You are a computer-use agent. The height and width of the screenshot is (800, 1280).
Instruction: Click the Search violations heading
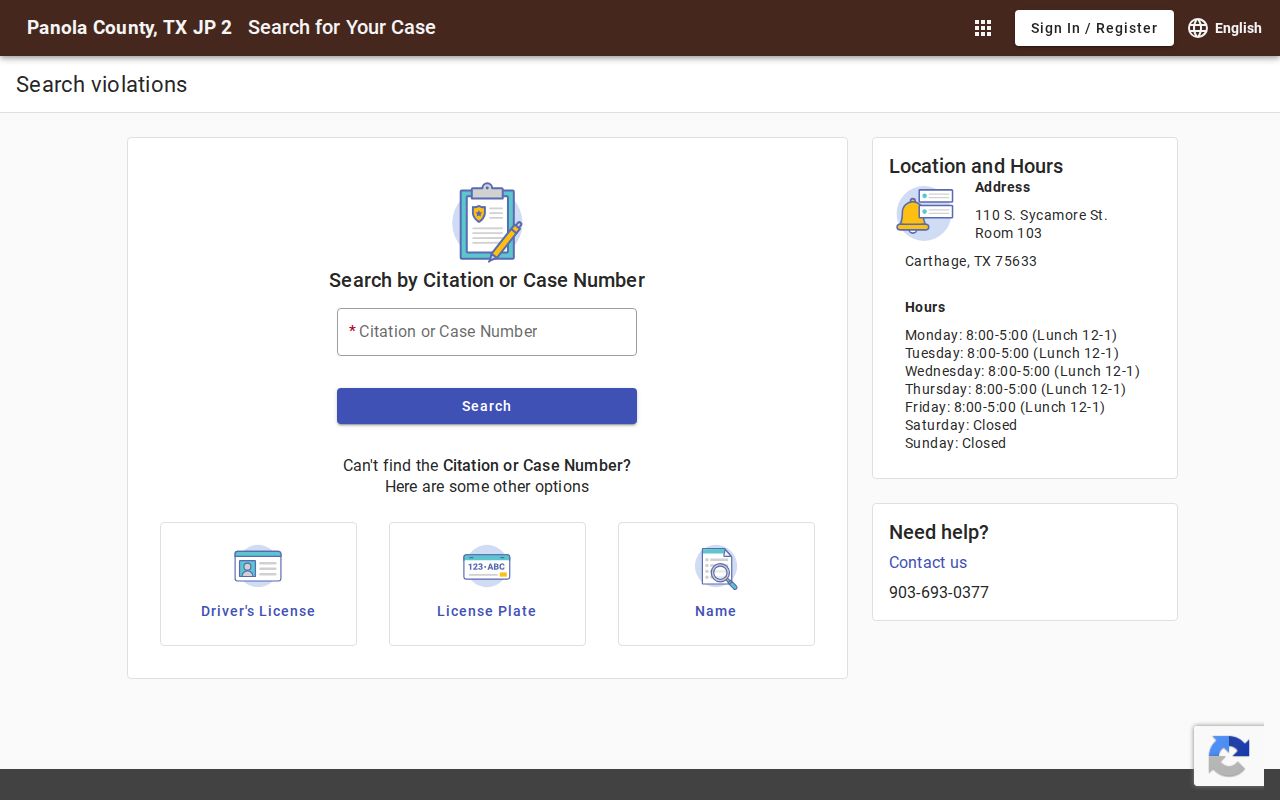[x=102, y=84]
